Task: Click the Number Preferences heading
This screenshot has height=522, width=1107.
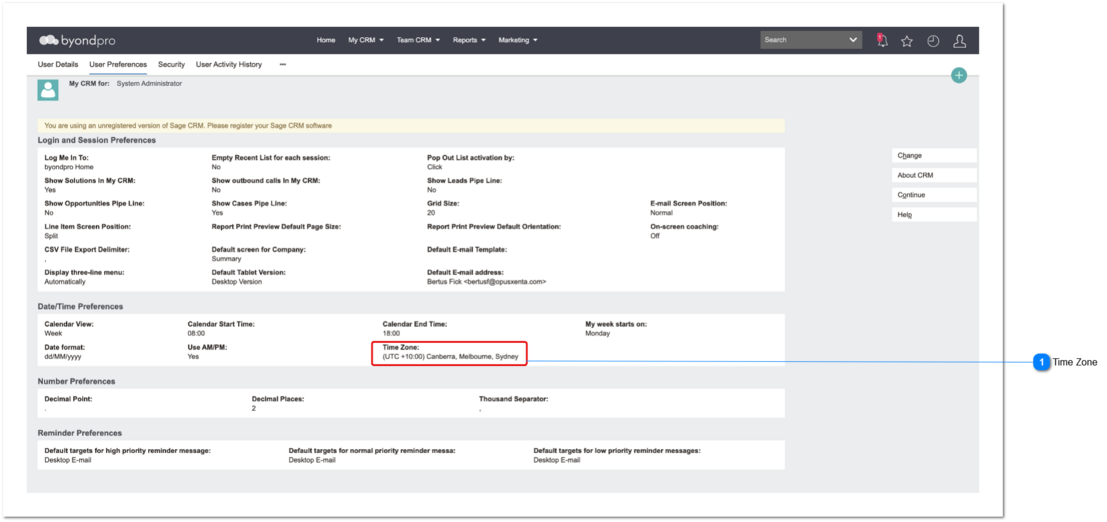Action: [x=76, y=381]
